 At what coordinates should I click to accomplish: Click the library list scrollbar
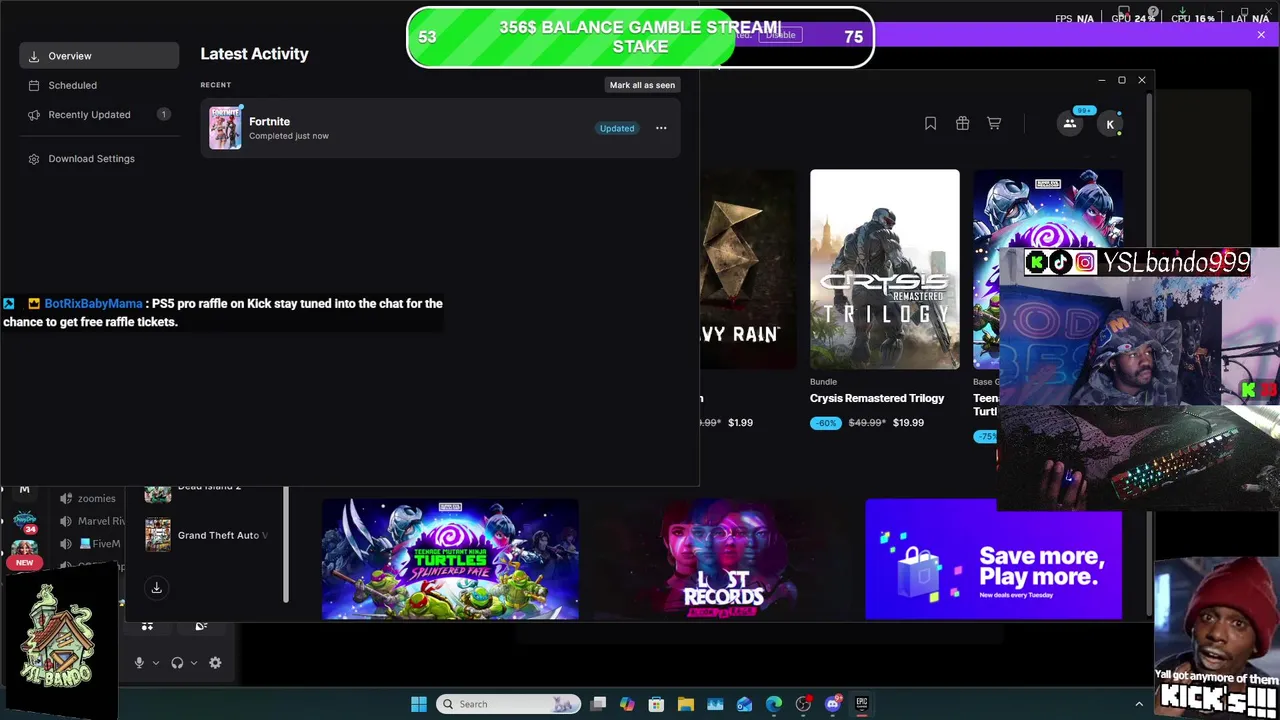pos(286,545)
